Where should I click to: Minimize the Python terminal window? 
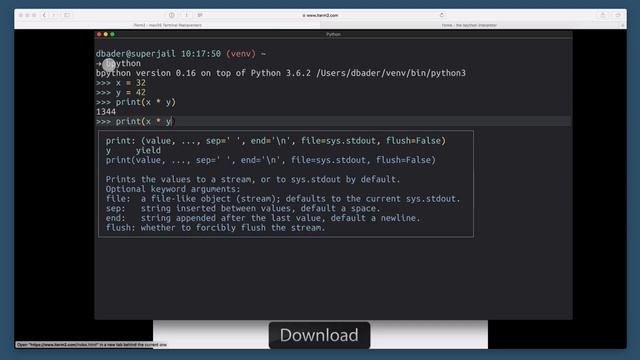[x=106, y=34]
